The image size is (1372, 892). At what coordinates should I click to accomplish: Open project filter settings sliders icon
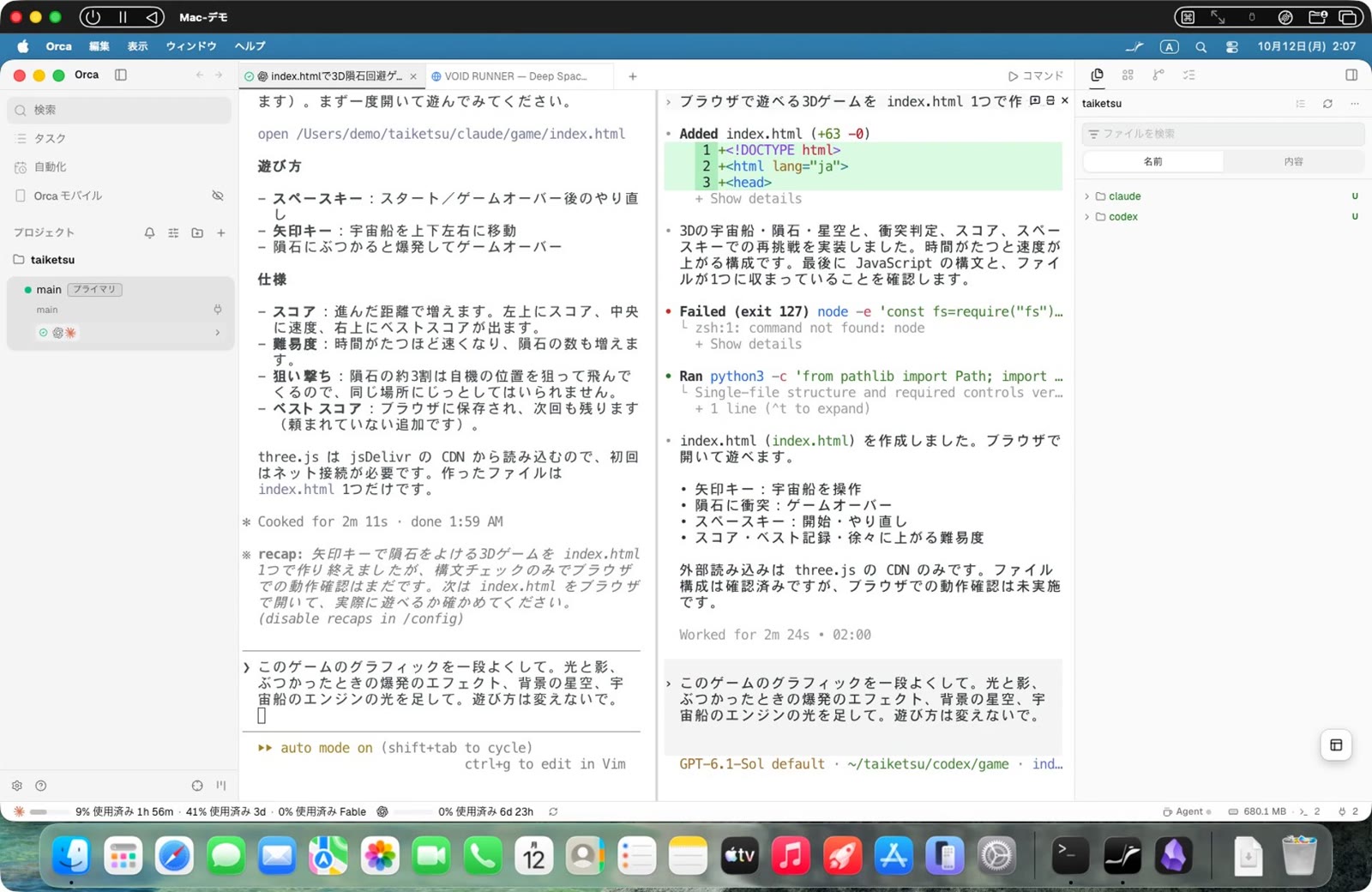click(173, 232)
